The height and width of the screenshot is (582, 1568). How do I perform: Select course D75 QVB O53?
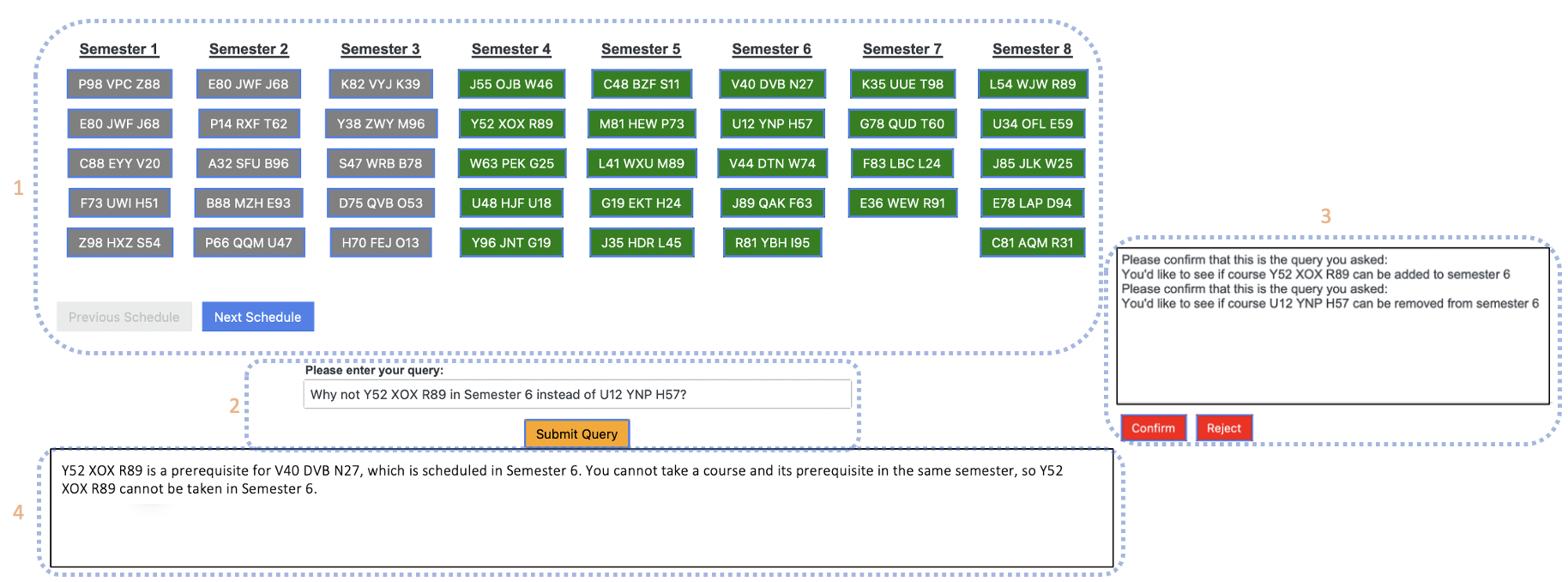(x=381, y=203)
